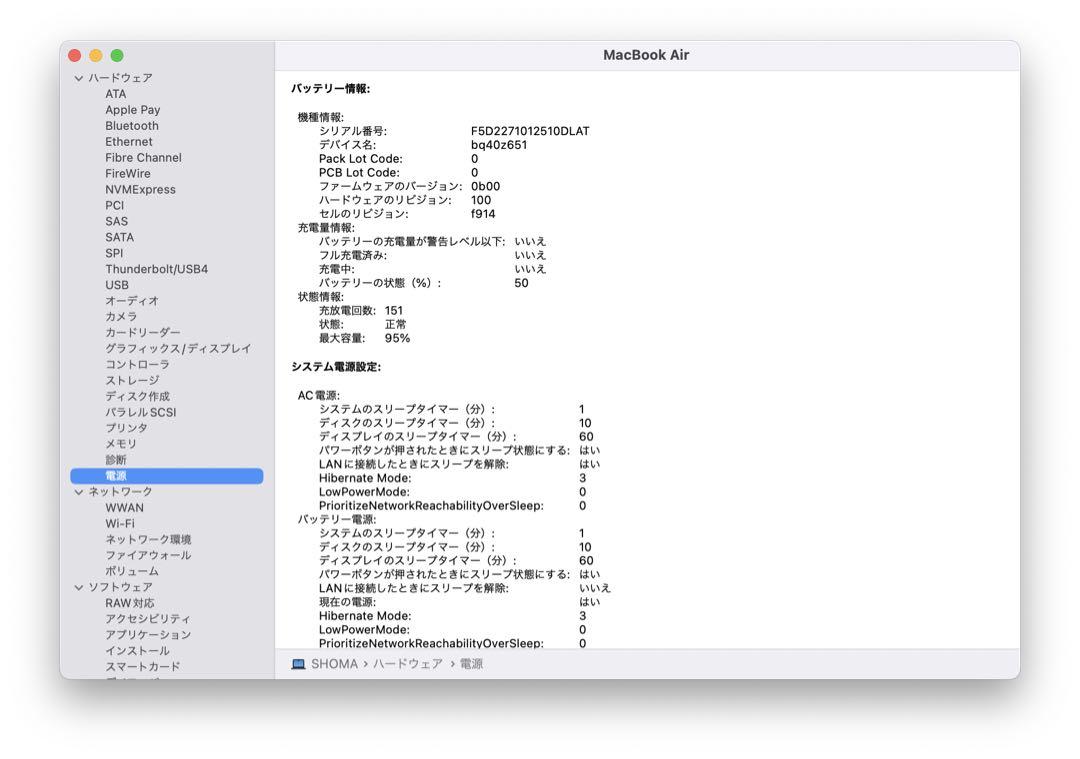Screen dimensions: 1080x759
Task: Click device name bq40z651
Action: 499,145
